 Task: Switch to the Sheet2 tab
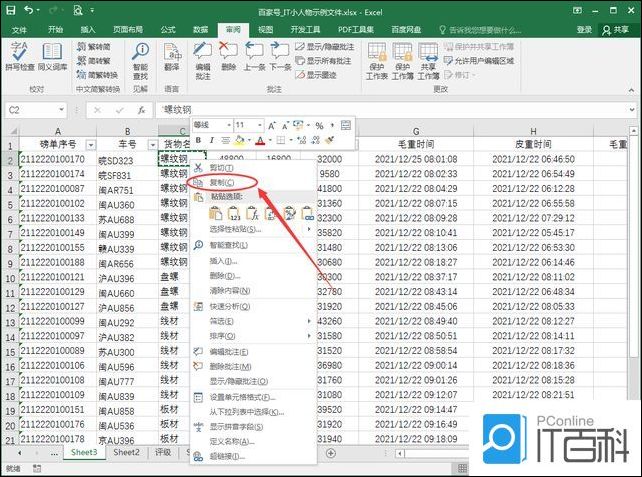coord(126,452)
